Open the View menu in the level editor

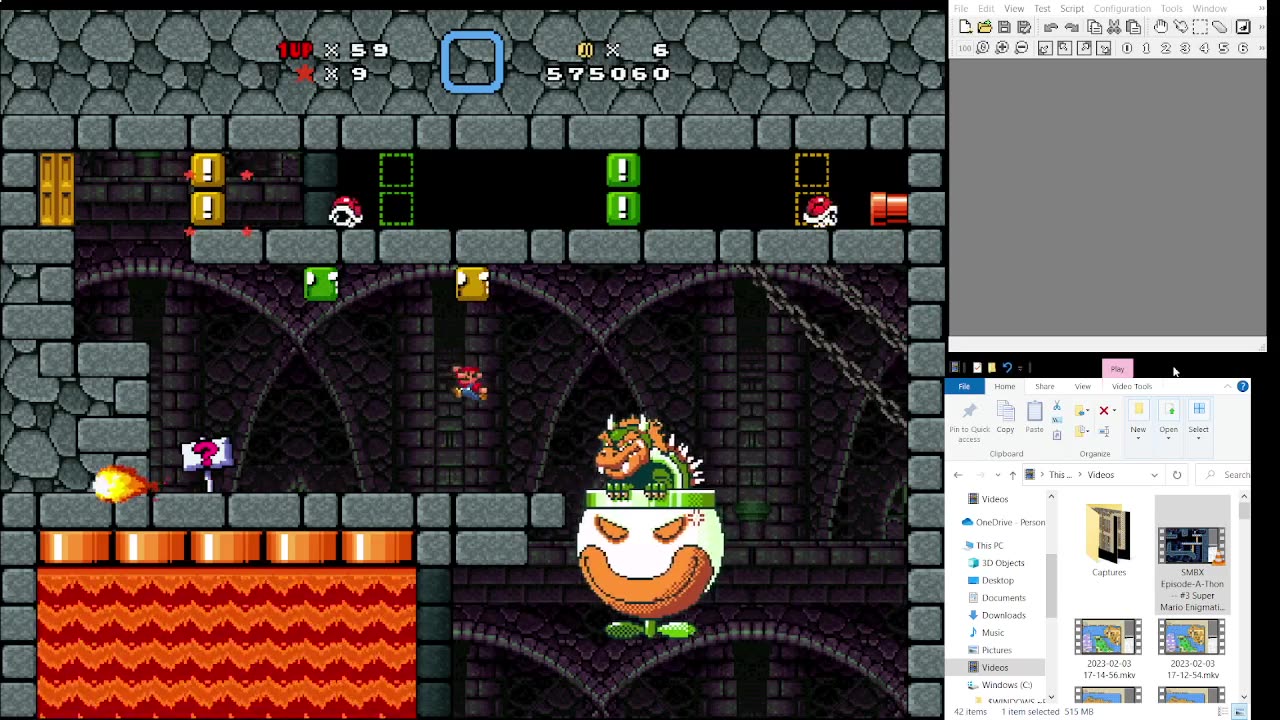[x=1014, y=9]
